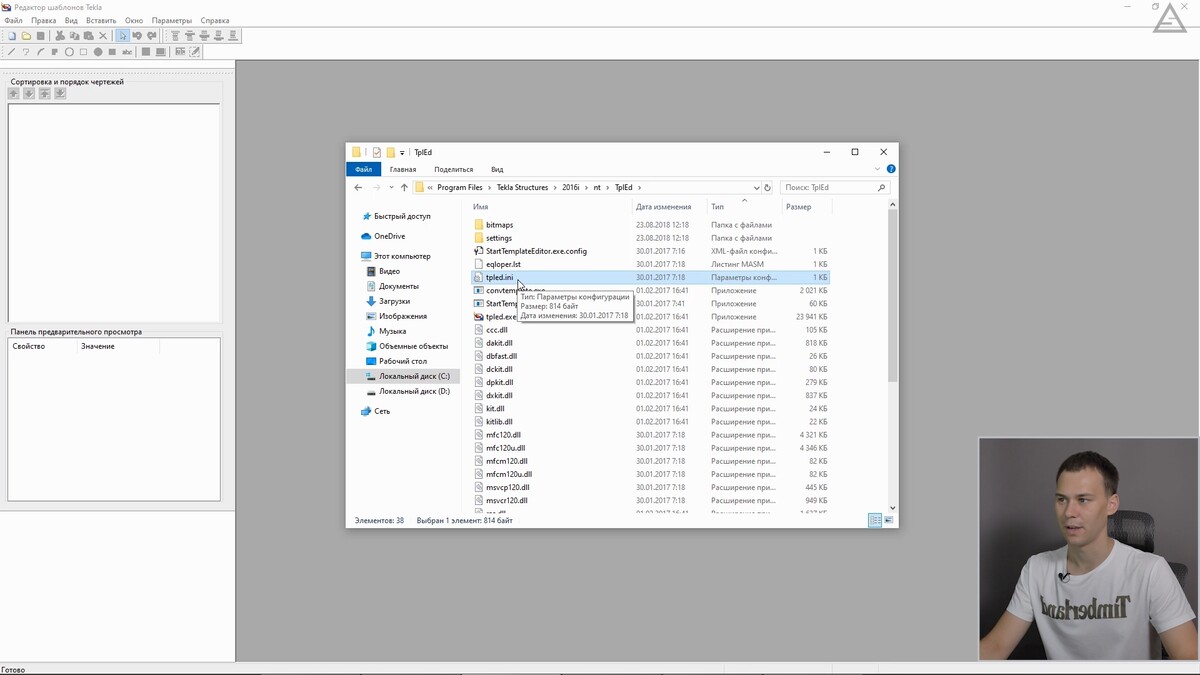The width and height of the screenshot is (1200, 675).
Task: Click the Поиск: TplEd search field
Action: (x=828, y=187)
